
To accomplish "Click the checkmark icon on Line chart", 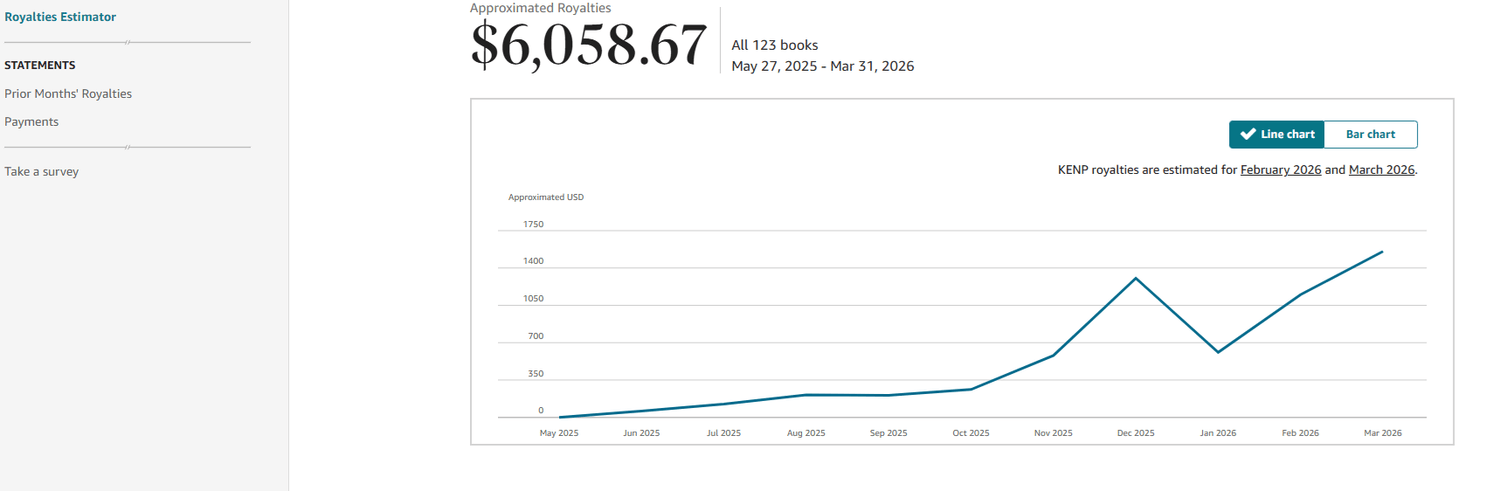I will pyautogui.click(x=1247, y=134).
